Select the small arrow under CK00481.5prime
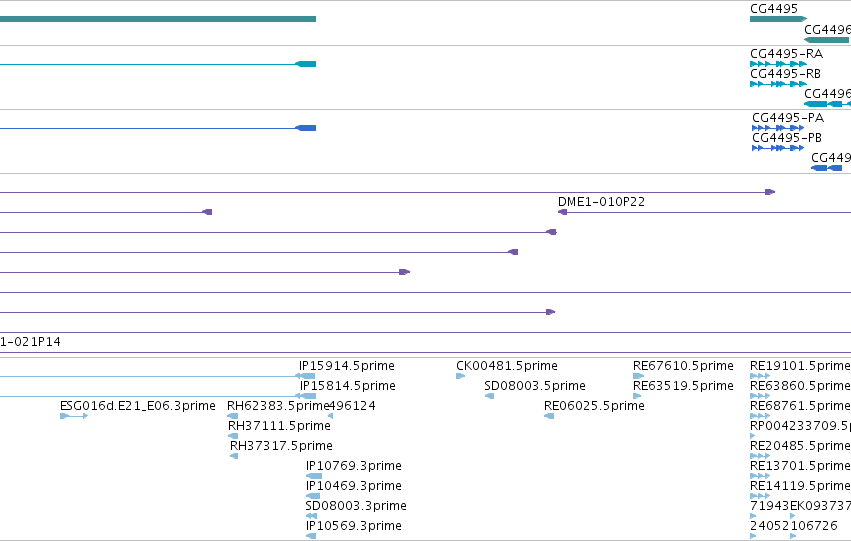851x541 pixels. click(461, 376)
